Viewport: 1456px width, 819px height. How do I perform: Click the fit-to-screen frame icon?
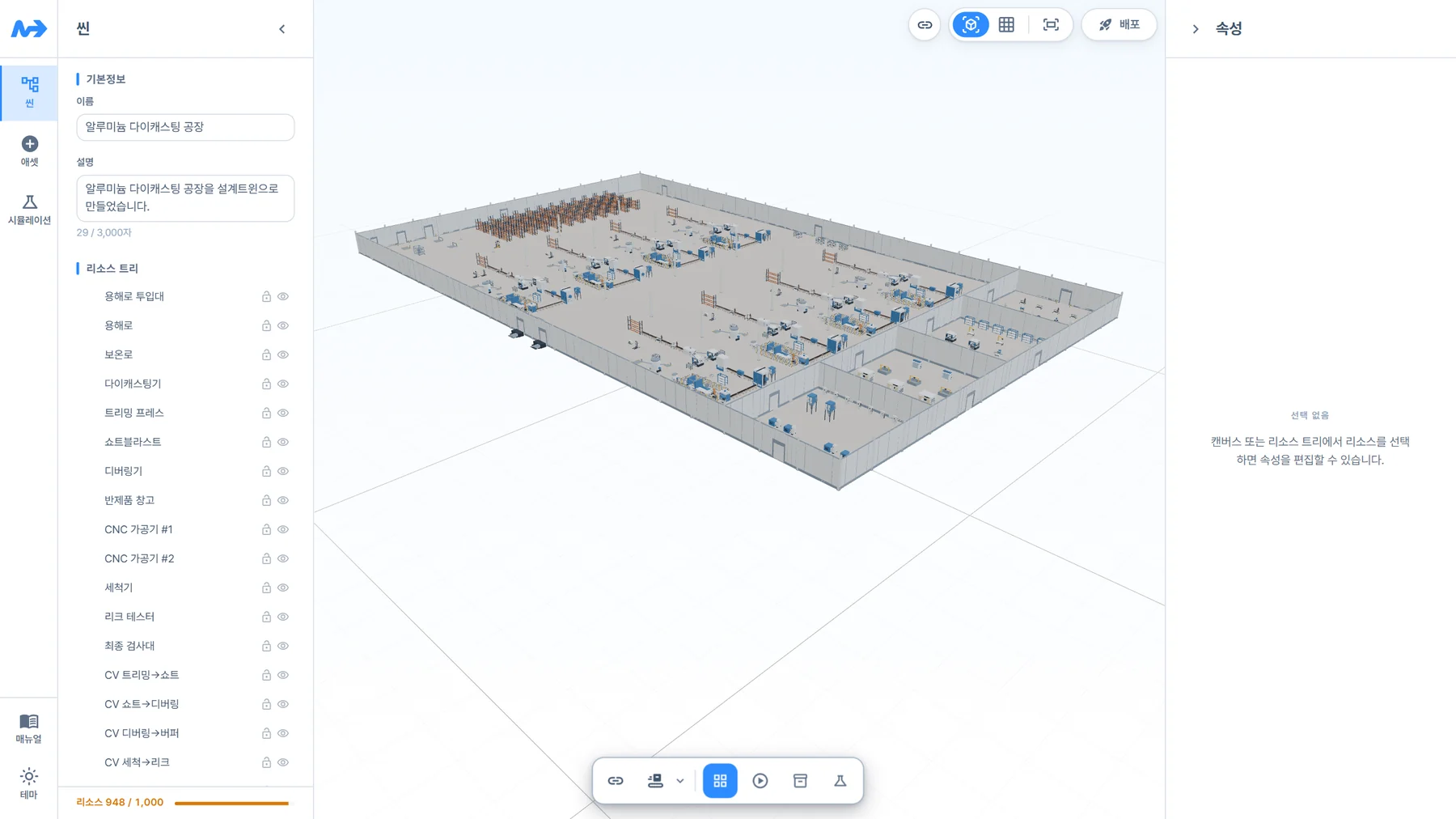[1050, 25]
